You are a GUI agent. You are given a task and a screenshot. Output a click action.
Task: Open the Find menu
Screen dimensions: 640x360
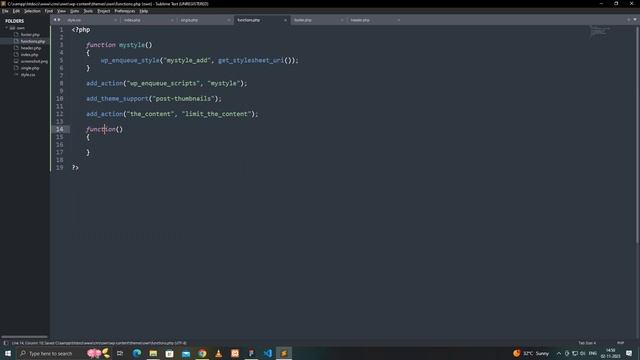coord(49,11)
